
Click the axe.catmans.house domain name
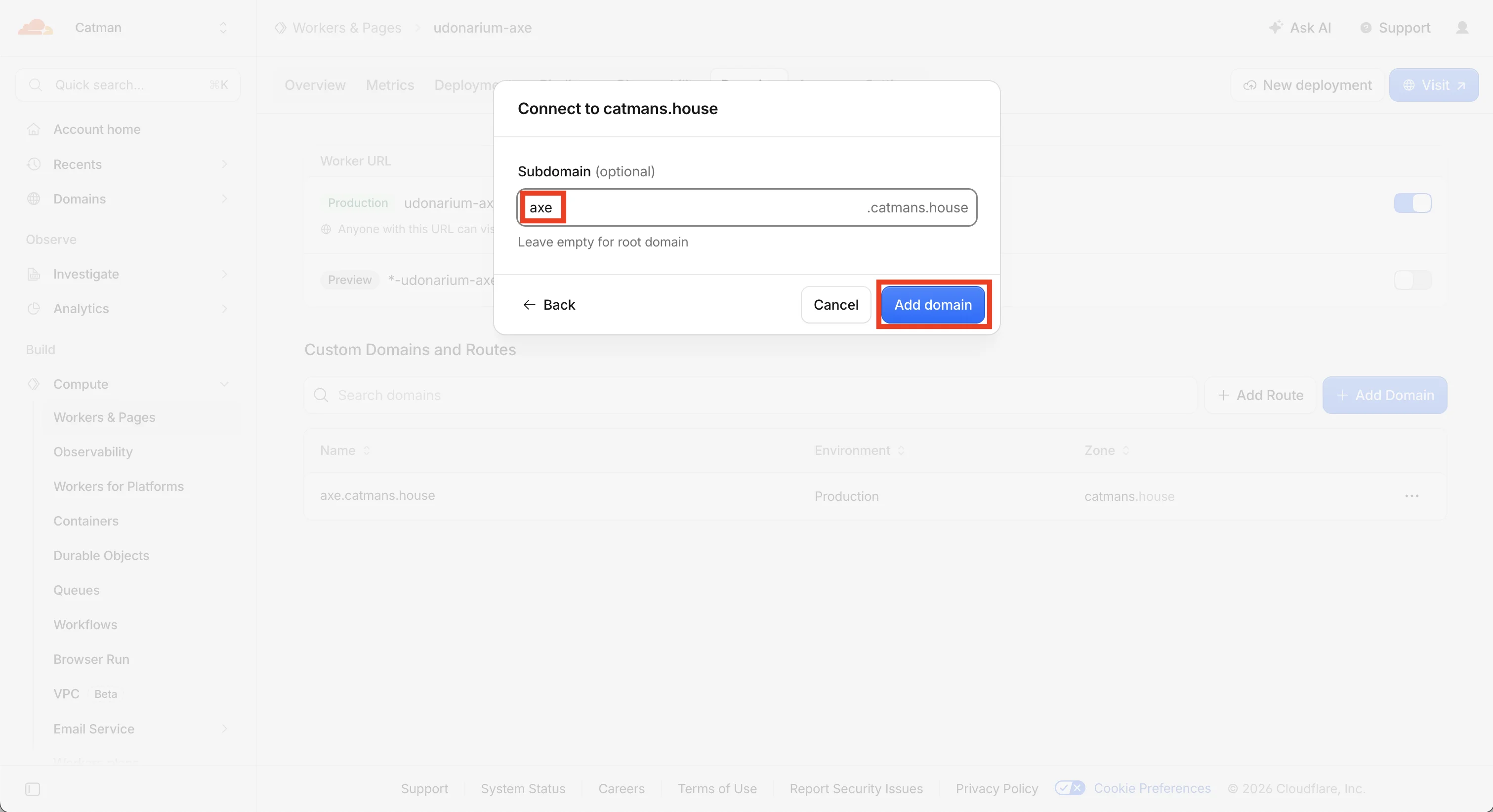click(377, 495)
